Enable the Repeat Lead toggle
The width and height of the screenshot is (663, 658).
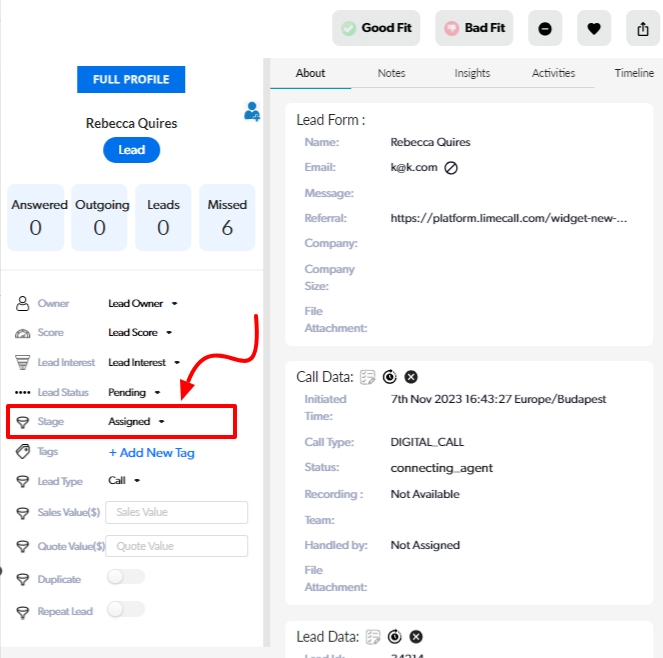click(x=126, y=609)
